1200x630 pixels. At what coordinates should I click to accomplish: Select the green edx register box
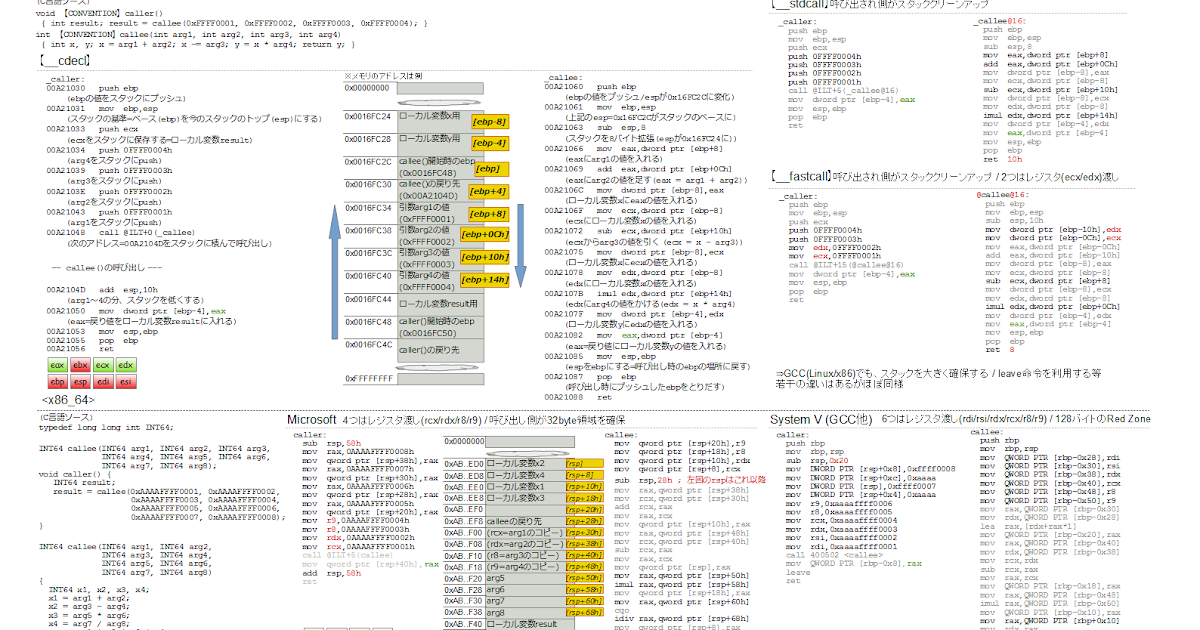[126, 366]
